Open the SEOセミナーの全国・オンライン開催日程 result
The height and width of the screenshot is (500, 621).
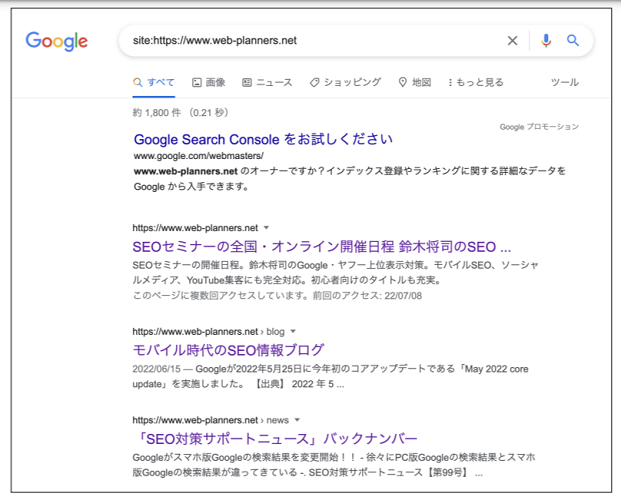coord(322,247)
